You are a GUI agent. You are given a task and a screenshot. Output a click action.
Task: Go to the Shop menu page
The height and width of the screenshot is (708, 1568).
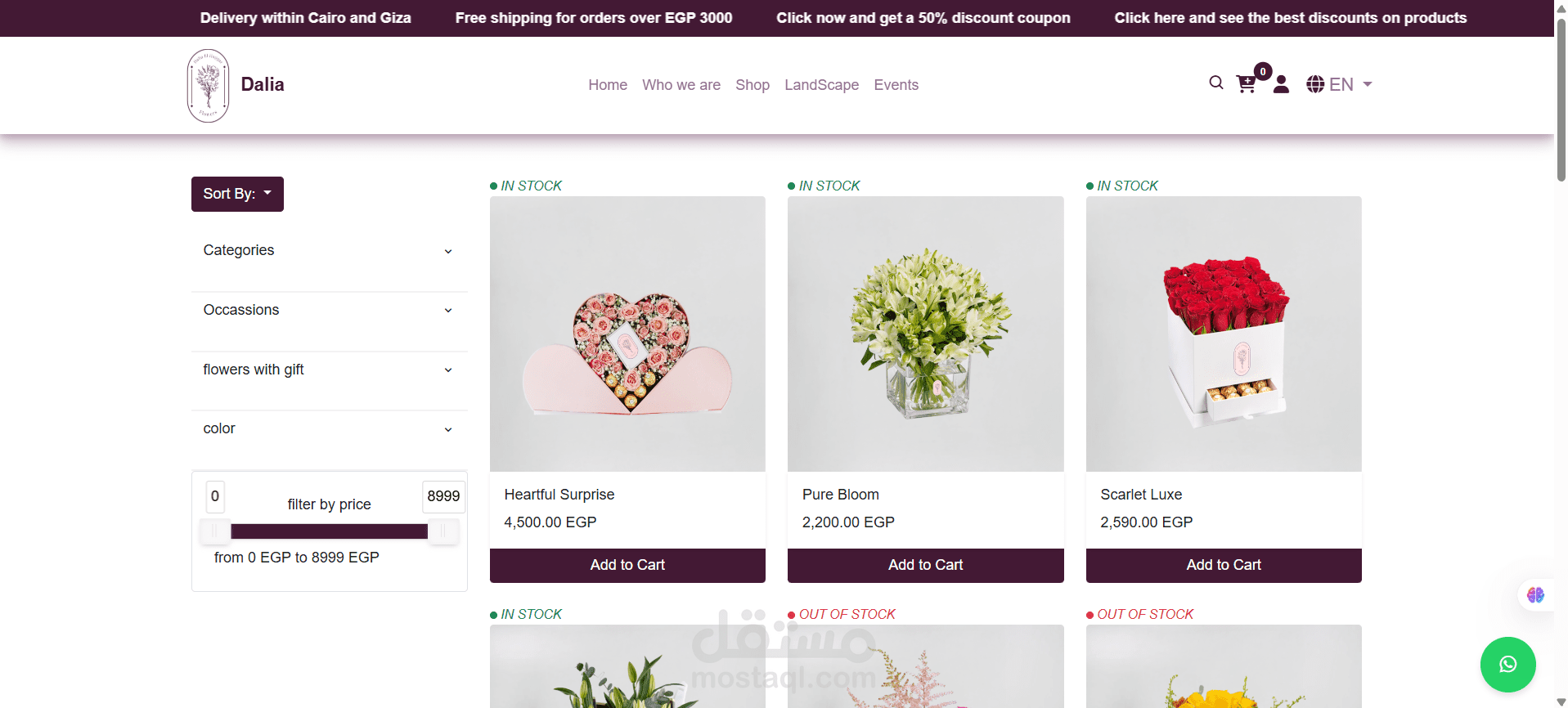click(x=752, y=85)
